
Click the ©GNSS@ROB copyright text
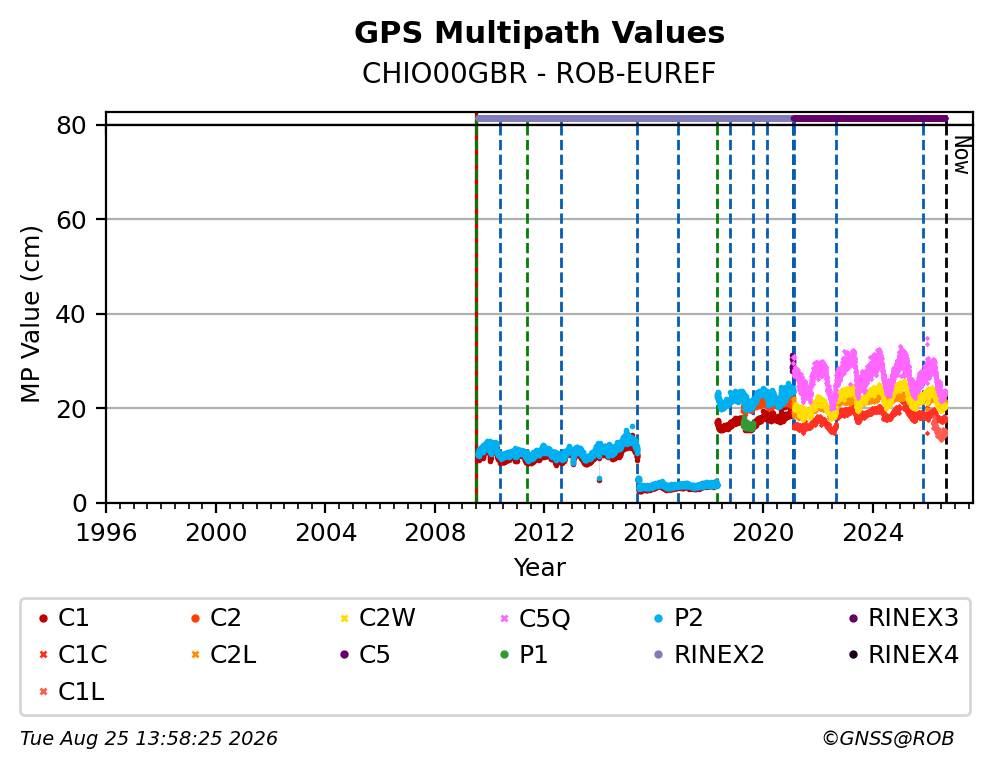[x=888, y=738]
